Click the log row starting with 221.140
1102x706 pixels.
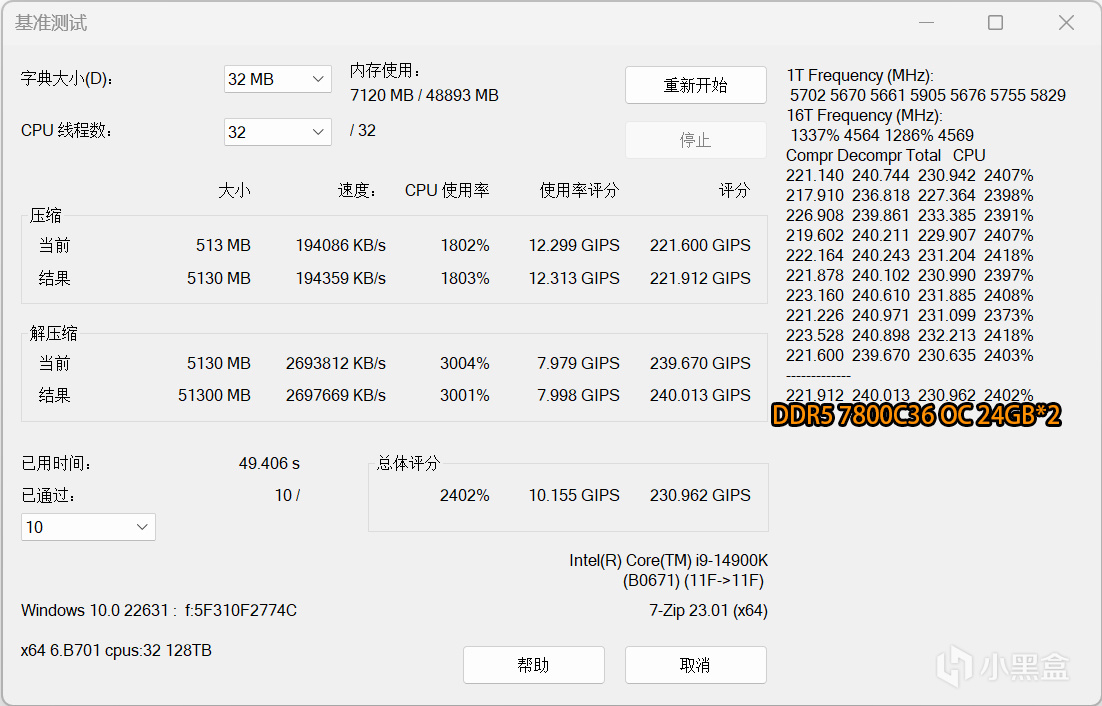tap(909, 176)
